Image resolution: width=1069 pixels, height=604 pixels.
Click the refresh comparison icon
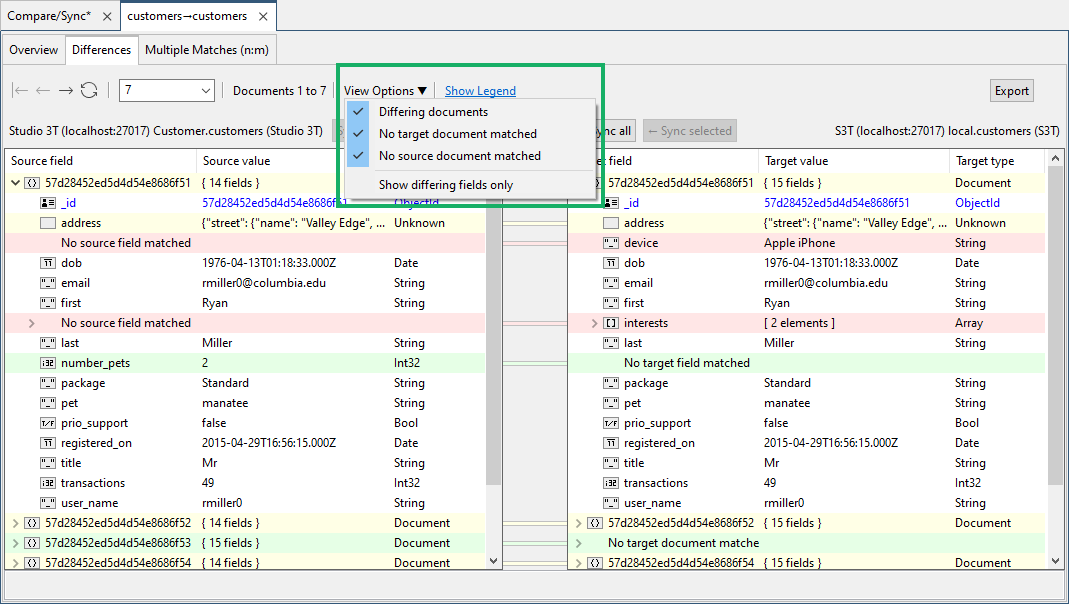coord(89,90)
